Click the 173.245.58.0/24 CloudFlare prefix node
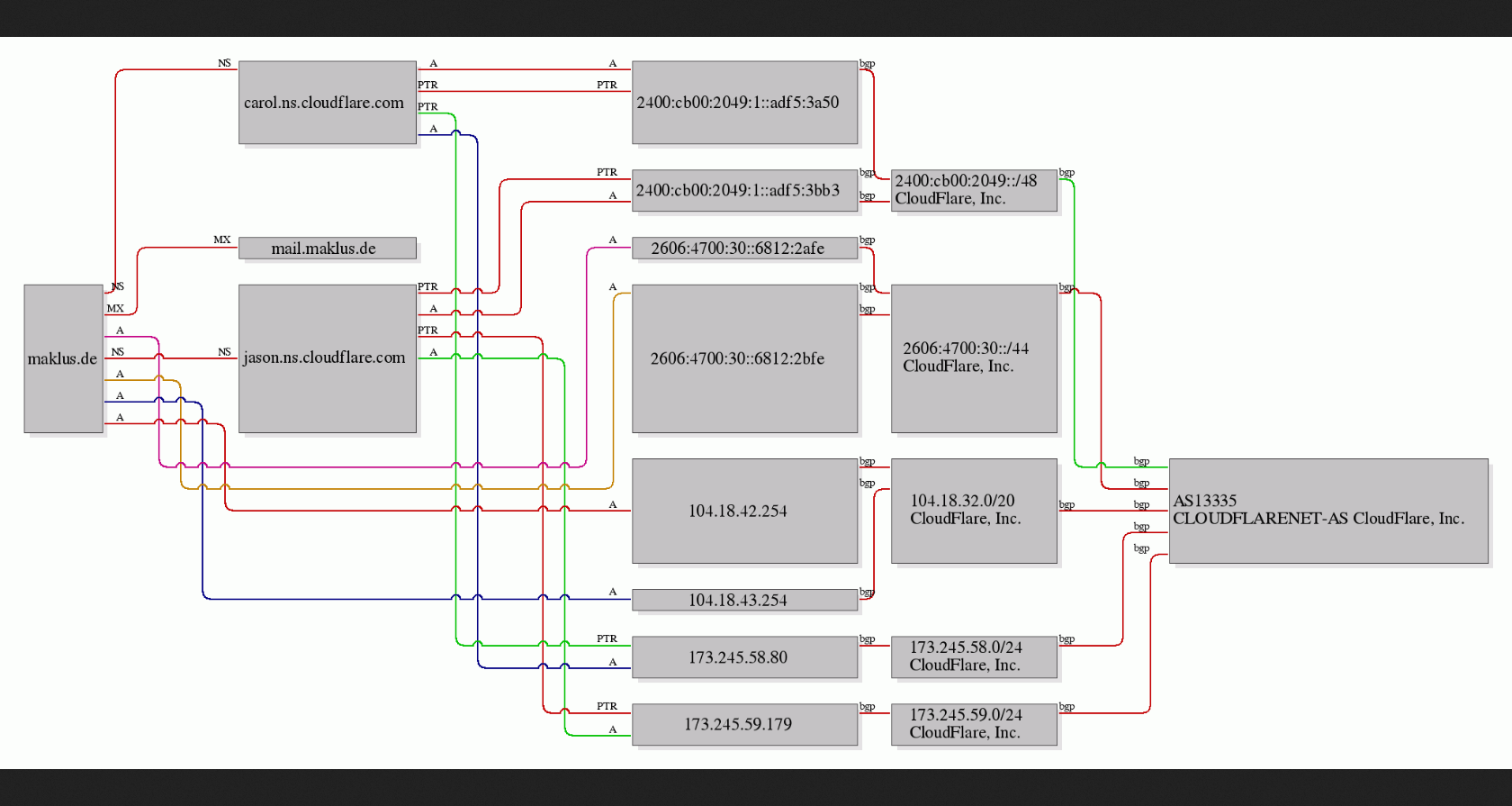Screen dimensions: 1512x806 [974, 657]
